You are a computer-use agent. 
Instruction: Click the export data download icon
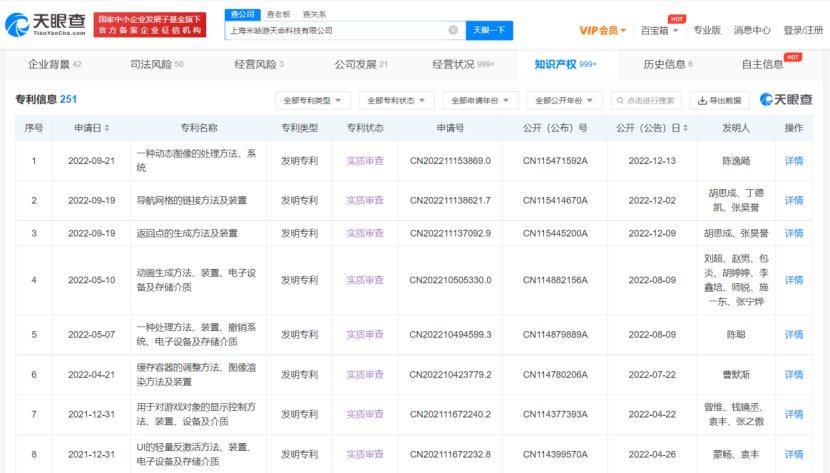tap(702, 101)
